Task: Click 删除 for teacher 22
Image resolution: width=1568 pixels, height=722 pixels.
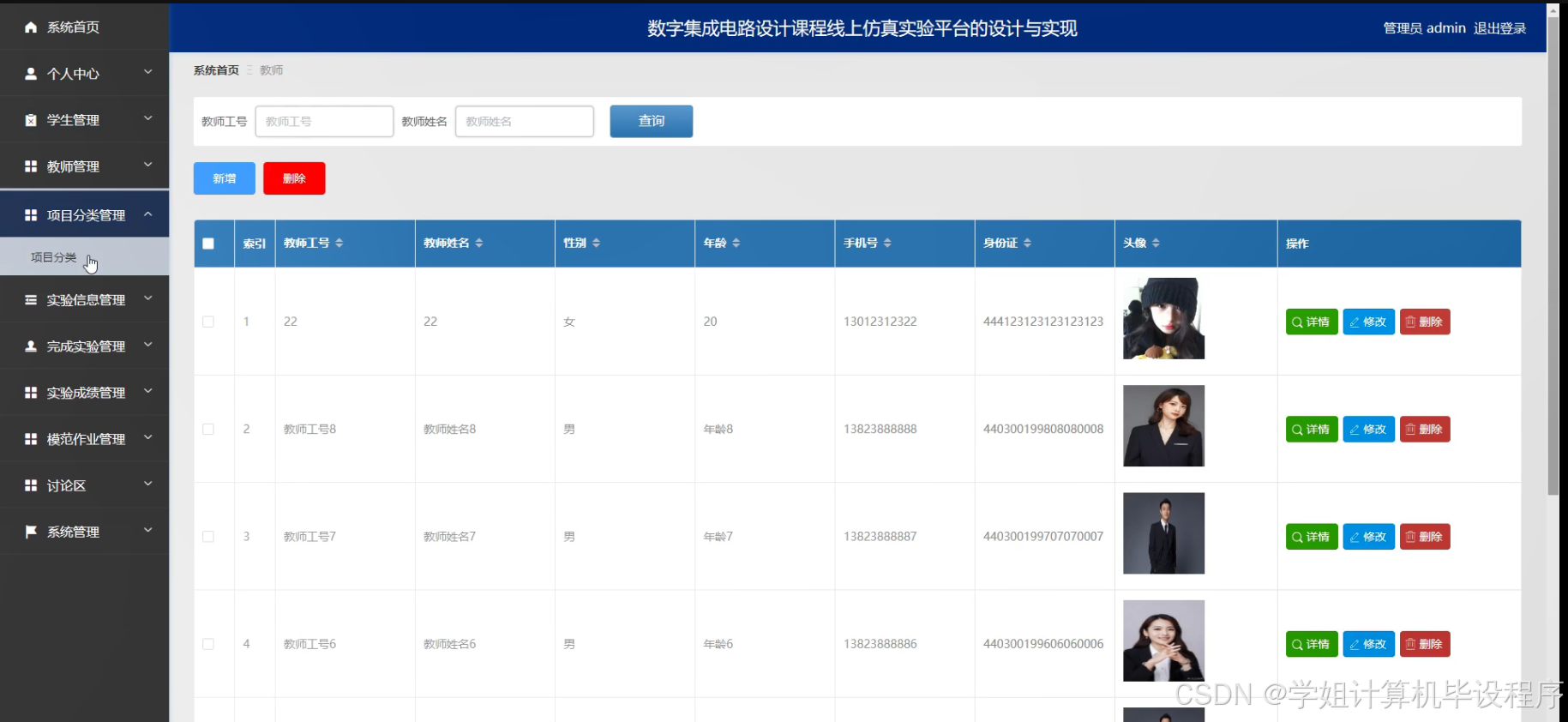Action: [x=1425, y=322]
